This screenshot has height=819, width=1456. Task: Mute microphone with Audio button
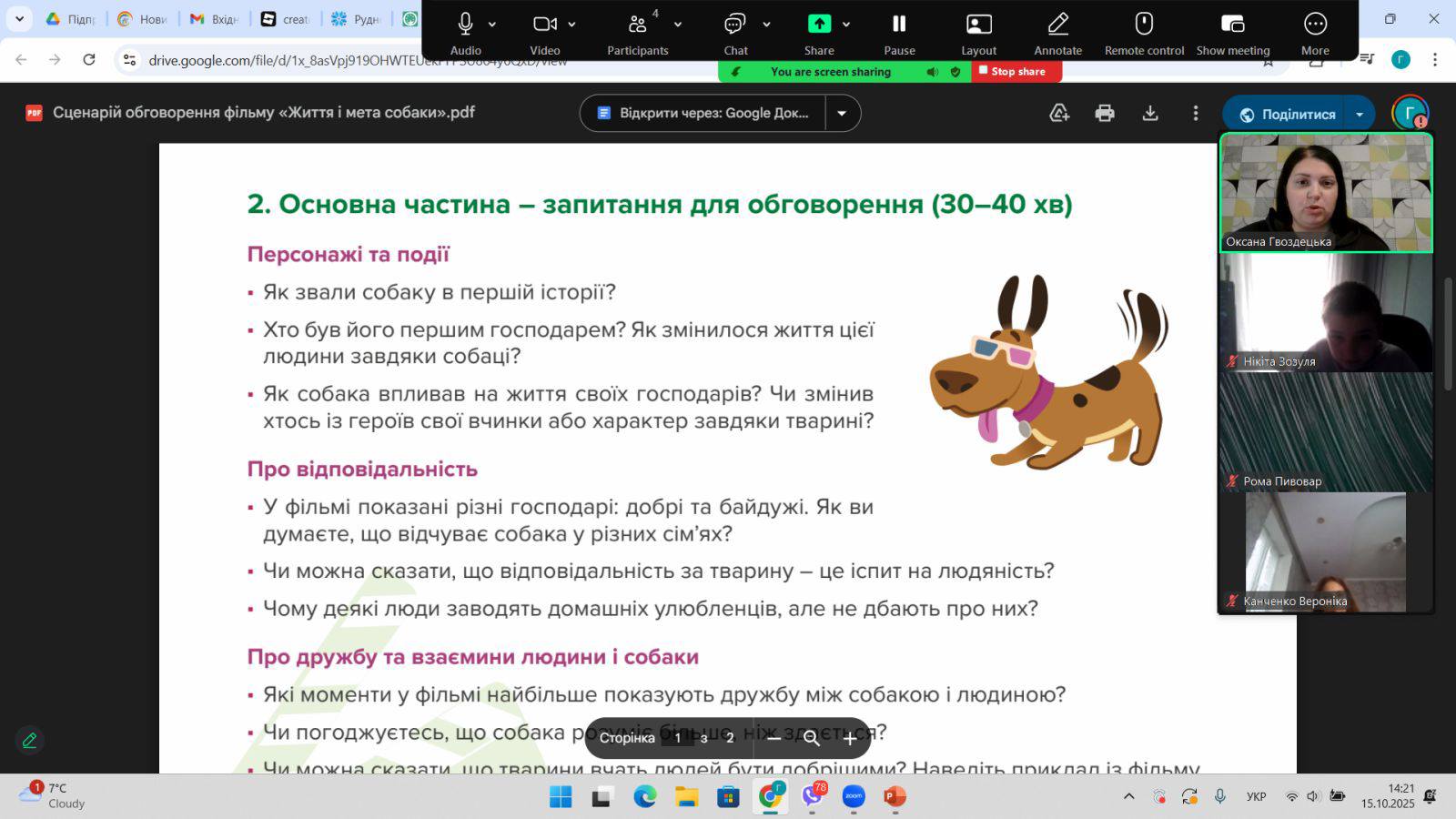[x=465, y=25]
